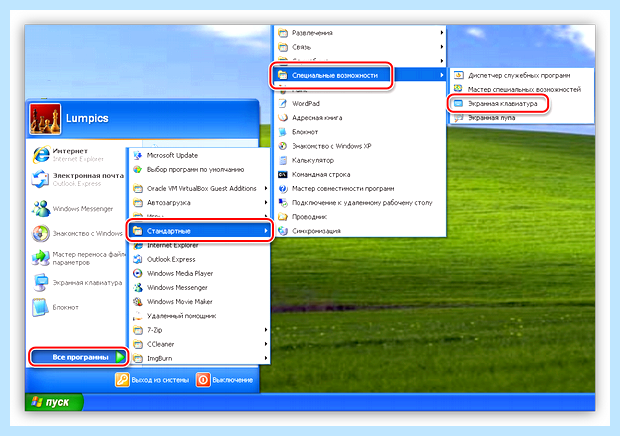The width and height of the screenshot is (620, 436).
Task: Open the default programs selection icon
Action: click(x=138, y=170)
